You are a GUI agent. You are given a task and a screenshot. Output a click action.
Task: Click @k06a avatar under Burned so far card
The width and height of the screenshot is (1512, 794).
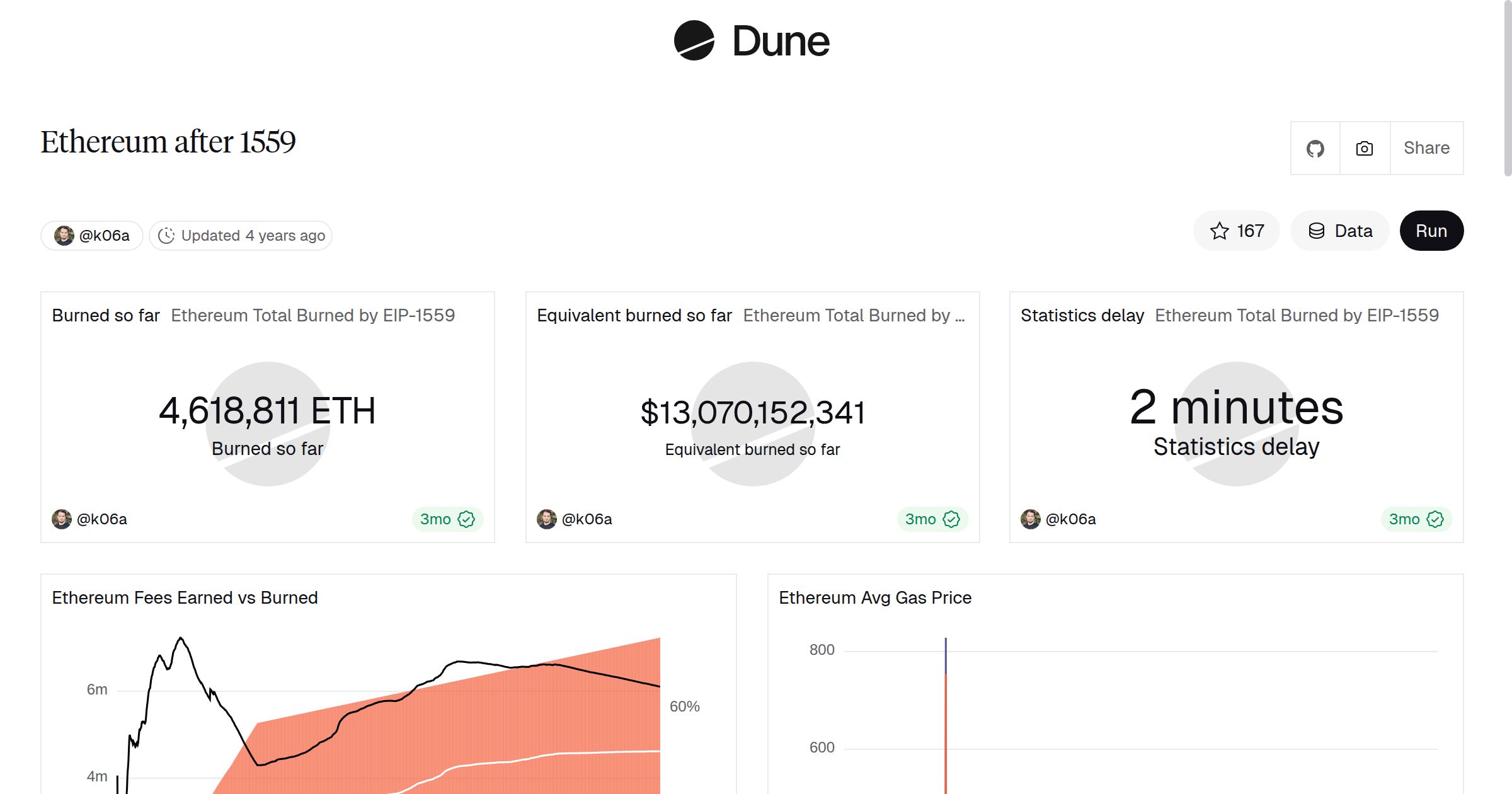coord(61,519)
